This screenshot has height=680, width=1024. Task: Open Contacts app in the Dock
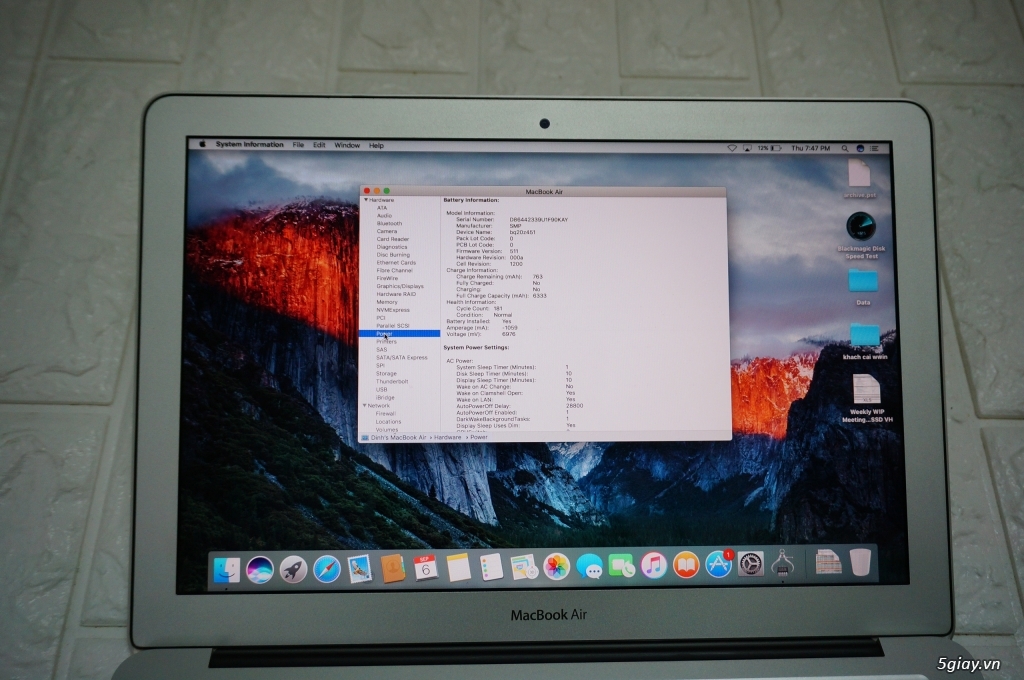pos(393,568)
